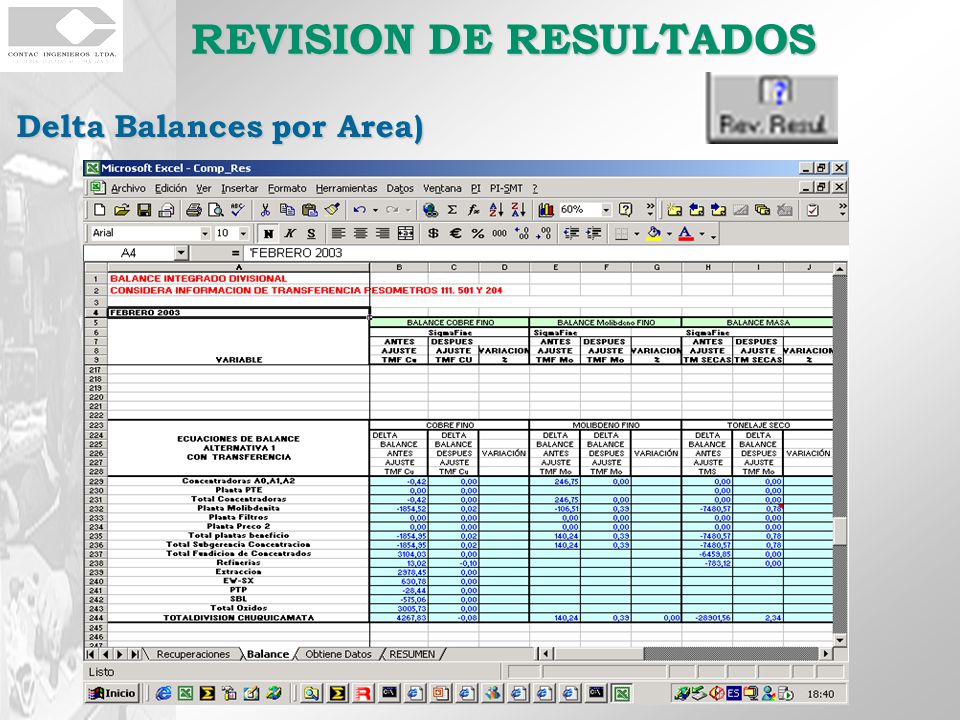Run spelling check ABC icon

[x=238, y=210]
